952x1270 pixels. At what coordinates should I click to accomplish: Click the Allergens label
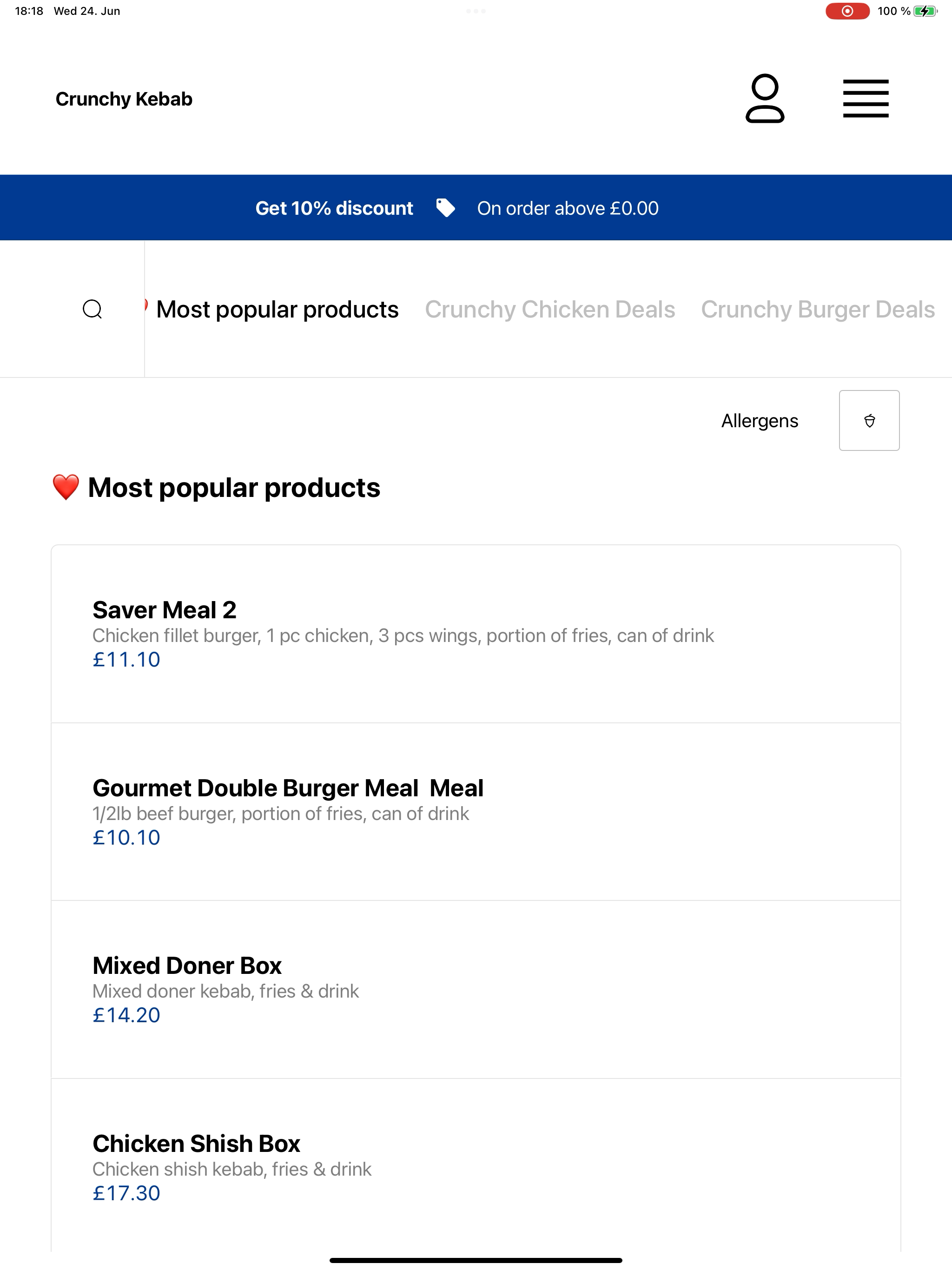coord(759,421)
